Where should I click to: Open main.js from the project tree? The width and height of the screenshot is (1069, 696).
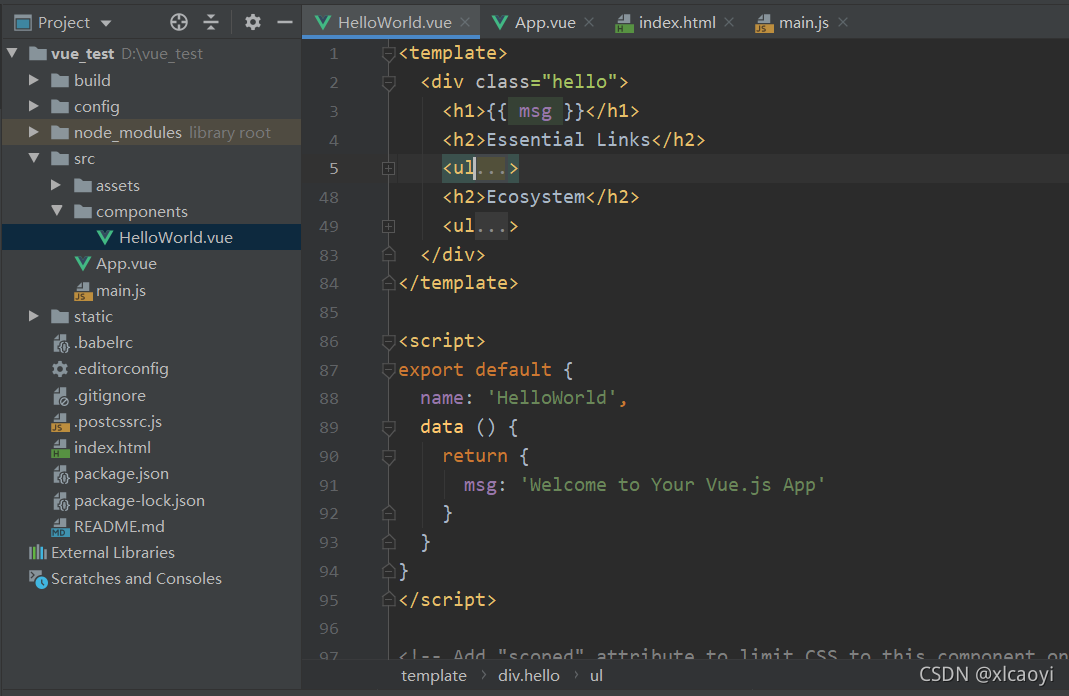click(x=121, y=290)
